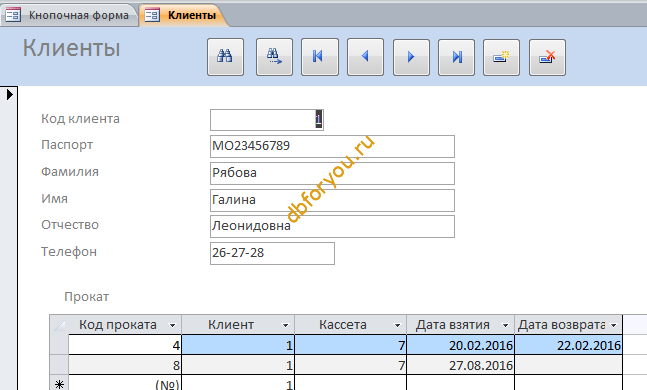Click return date cell 22.02.2016

click(x=569, y=345)
